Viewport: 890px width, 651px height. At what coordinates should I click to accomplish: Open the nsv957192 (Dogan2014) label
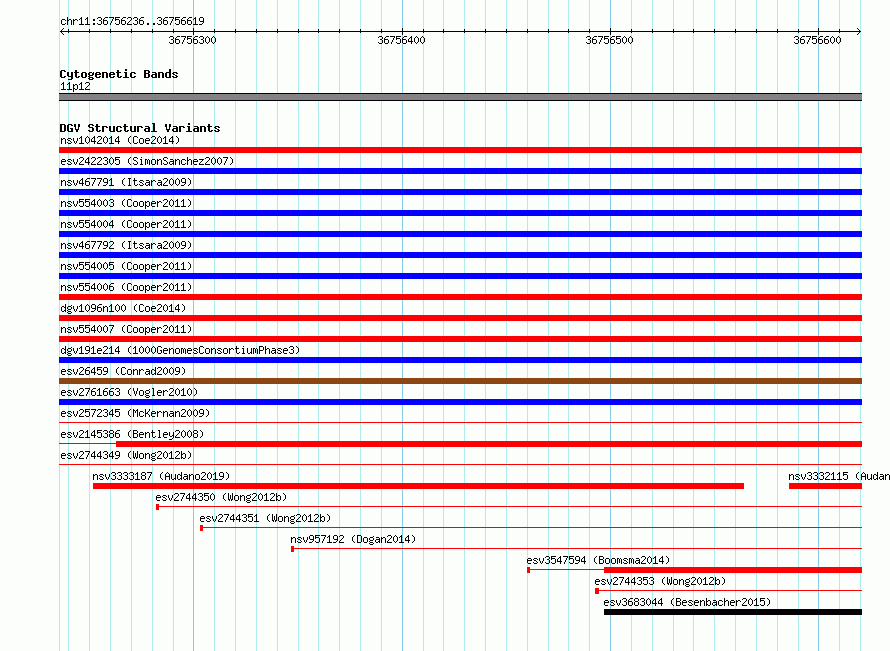pos(353,539)
